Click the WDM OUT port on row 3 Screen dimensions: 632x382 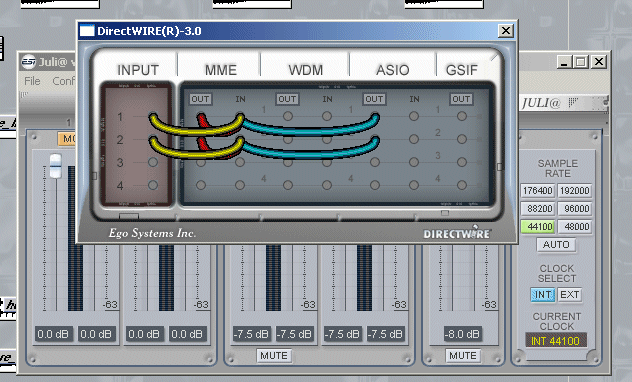(288, 162)
